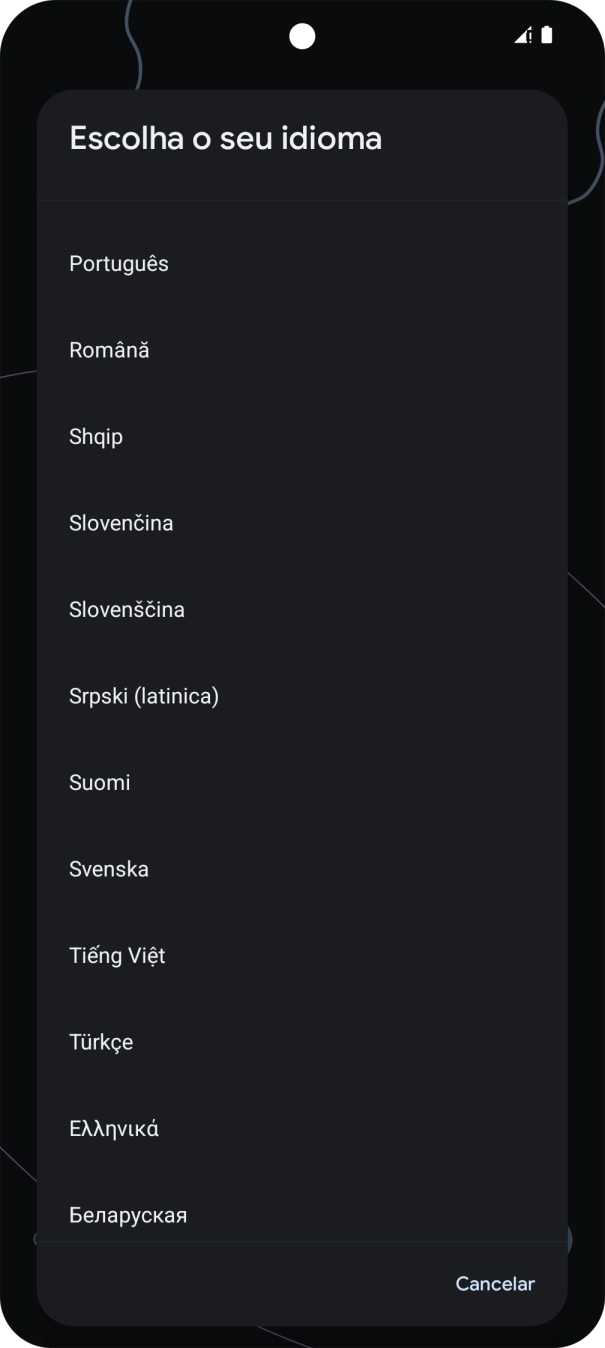Select Português from the language list
The image size is (605, 1348).
302,264
